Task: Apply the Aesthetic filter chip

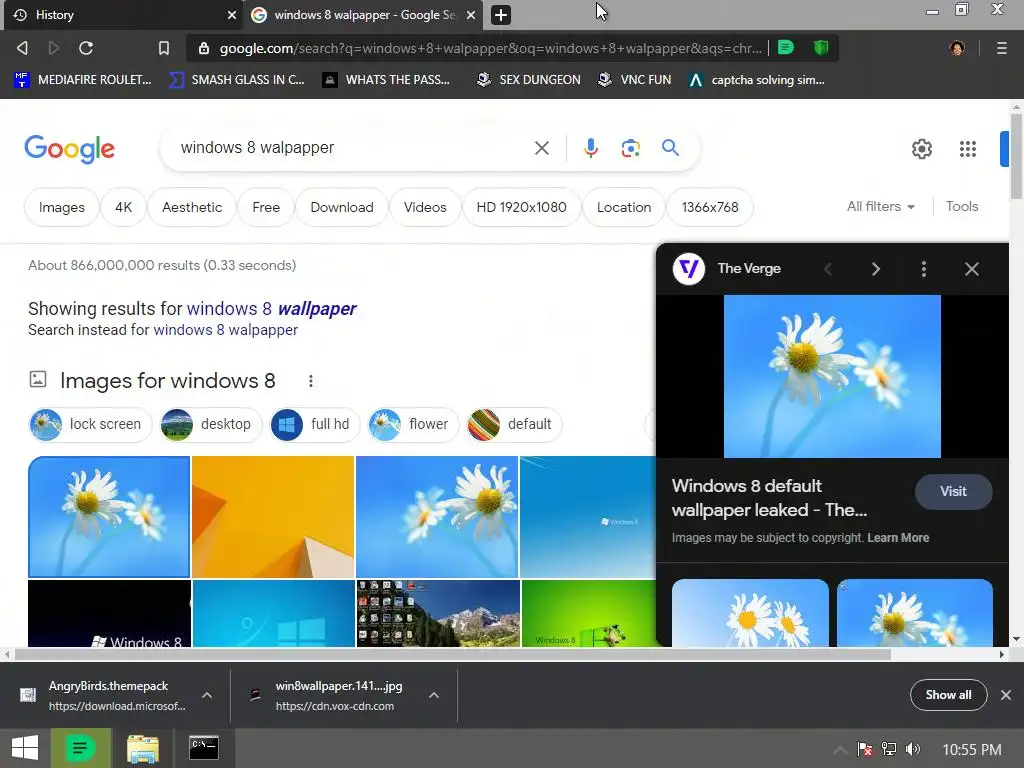Action: 192,207
